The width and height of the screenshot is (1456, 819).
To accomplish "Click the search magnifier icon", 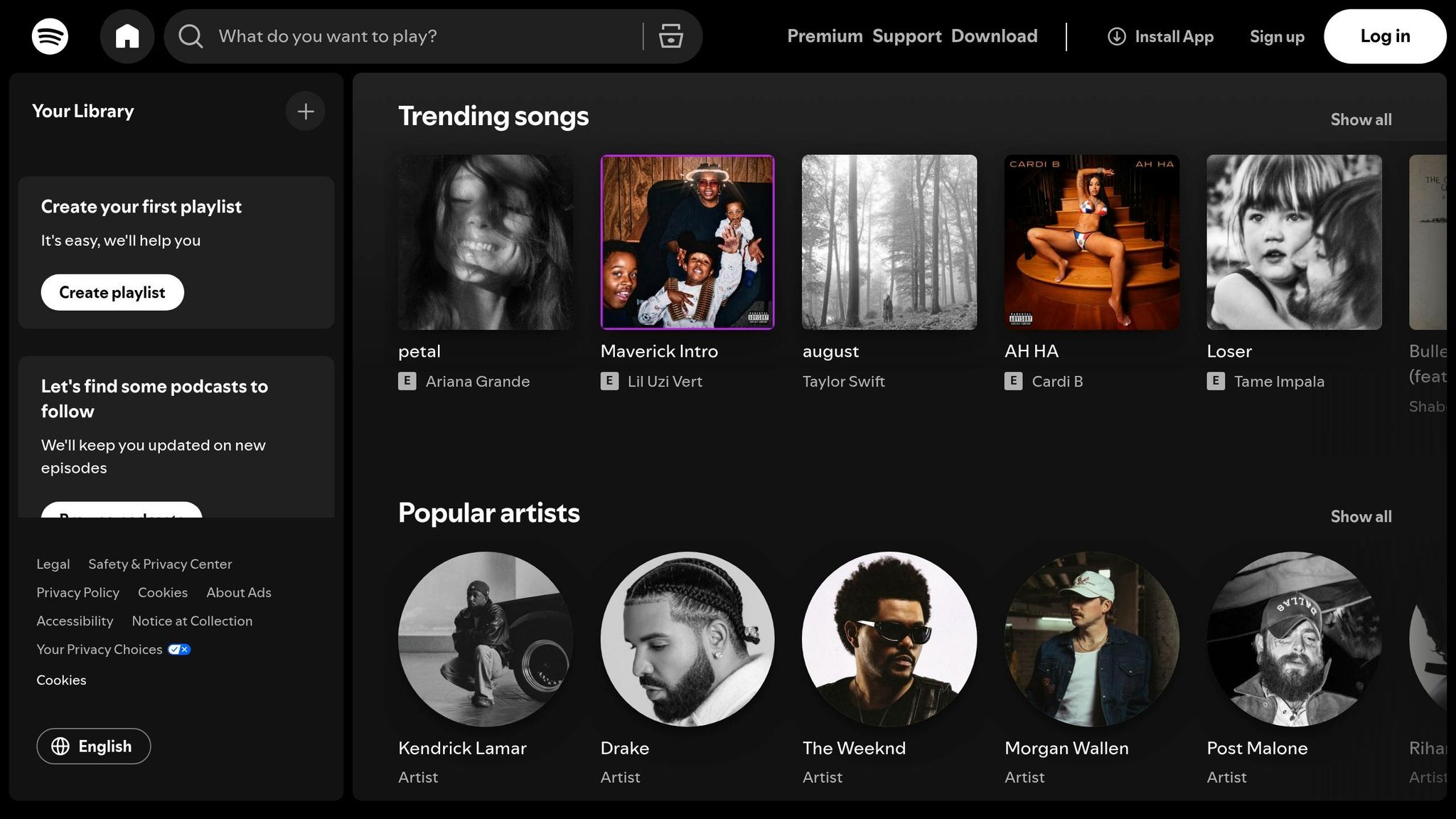I will 190,36.
